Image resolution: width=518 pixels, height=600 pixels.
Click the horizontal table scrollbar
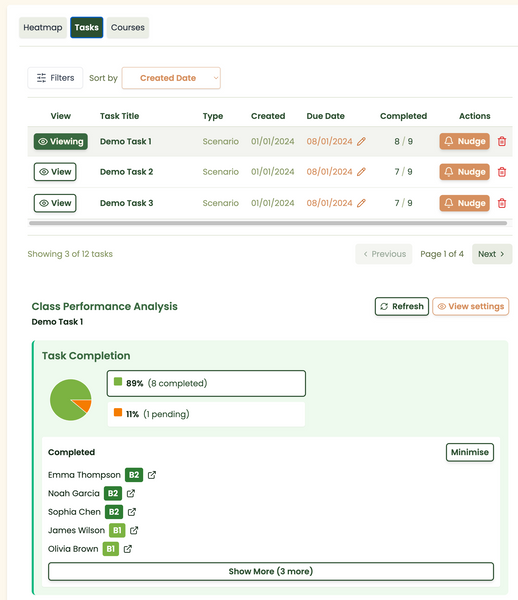click(x=268, y=223)
